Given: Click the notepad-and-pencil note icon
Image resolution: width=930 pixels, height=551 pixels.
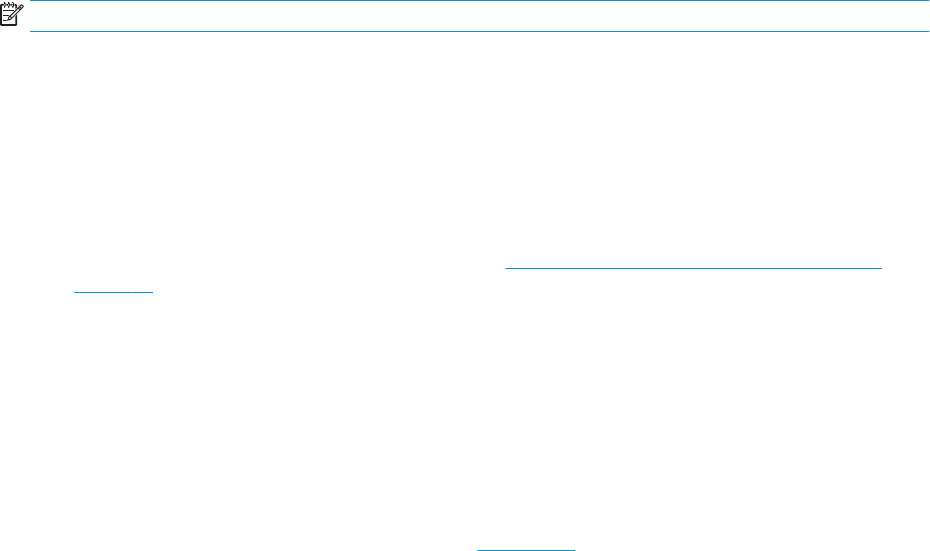Looking at the screenshot, I should (x=12, y=14).
